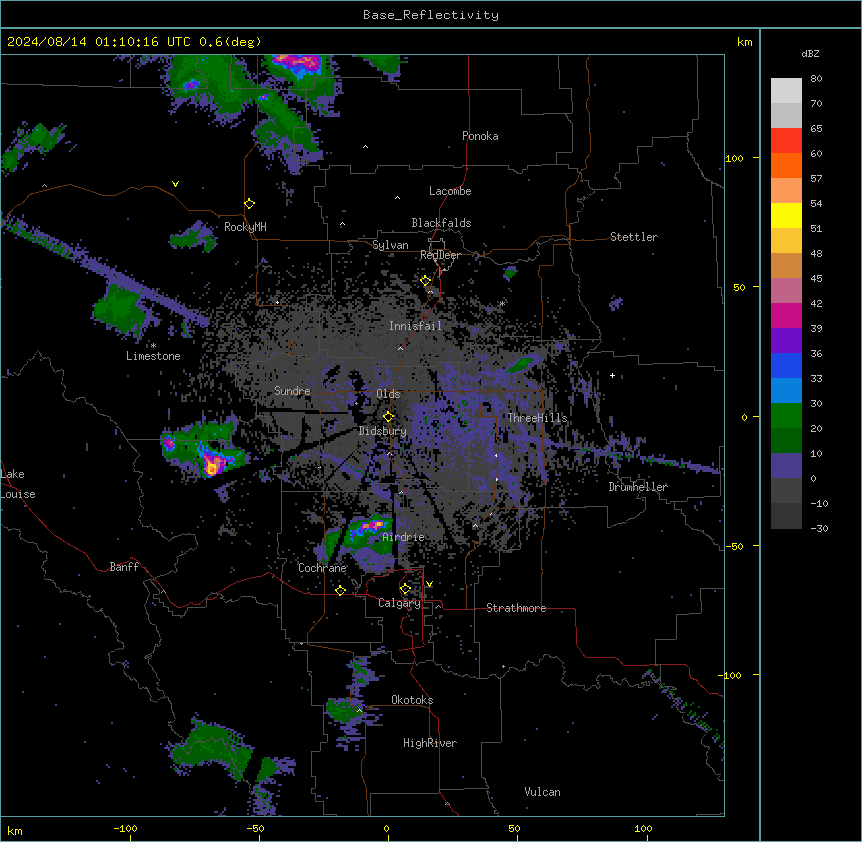Click the yellow diamond marker above Calgary label

pos(405,589)
